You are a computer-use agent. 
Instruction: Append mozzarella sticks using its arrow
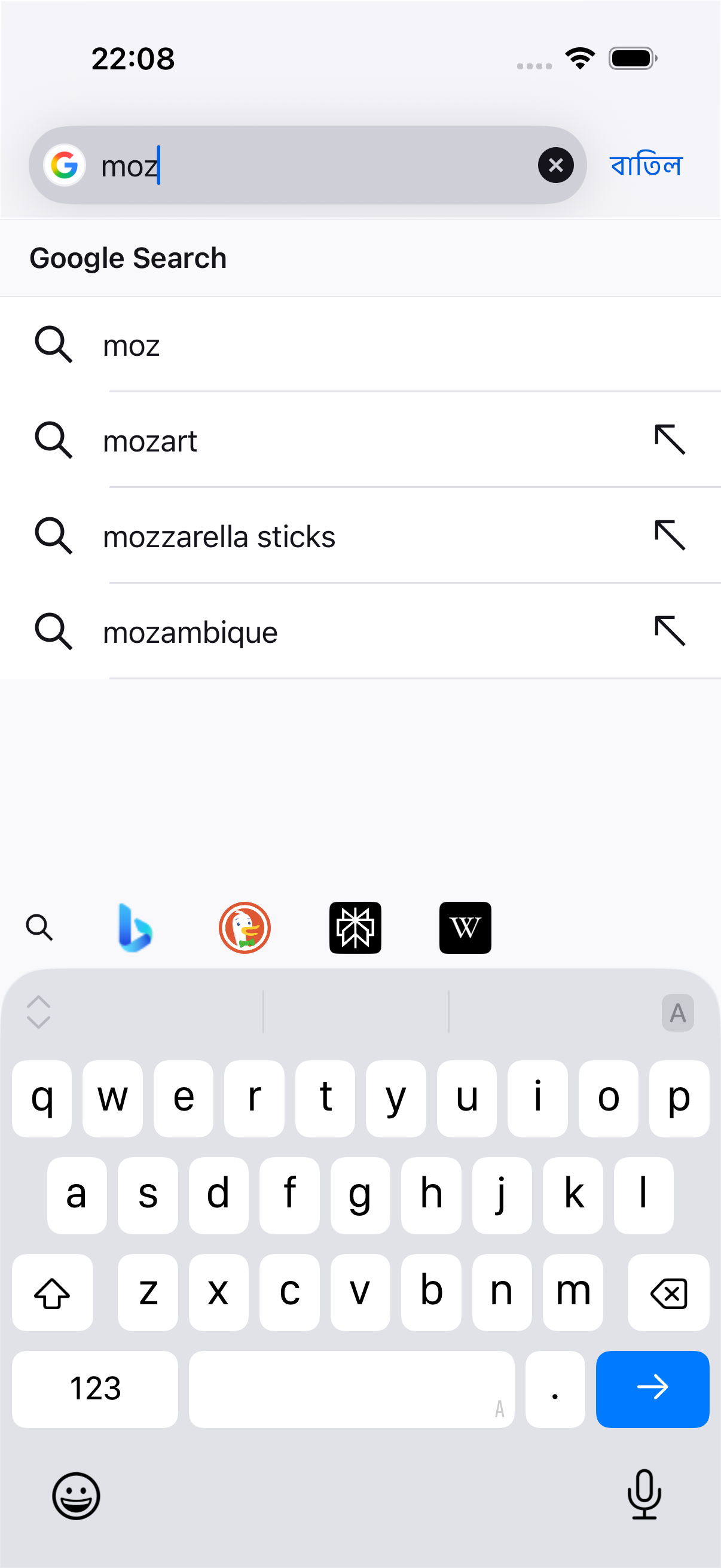tap(670, 535)
